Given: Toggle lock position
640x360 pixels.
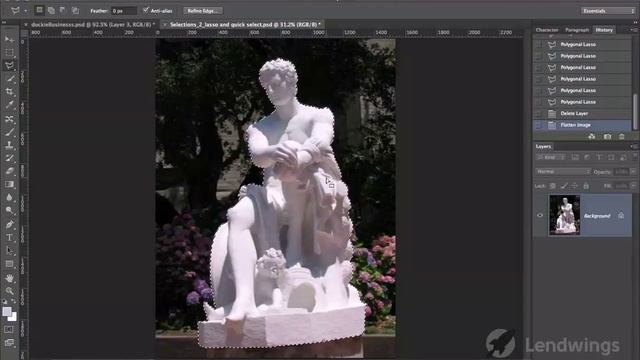Looking at the screenshot, I should 575,186.
